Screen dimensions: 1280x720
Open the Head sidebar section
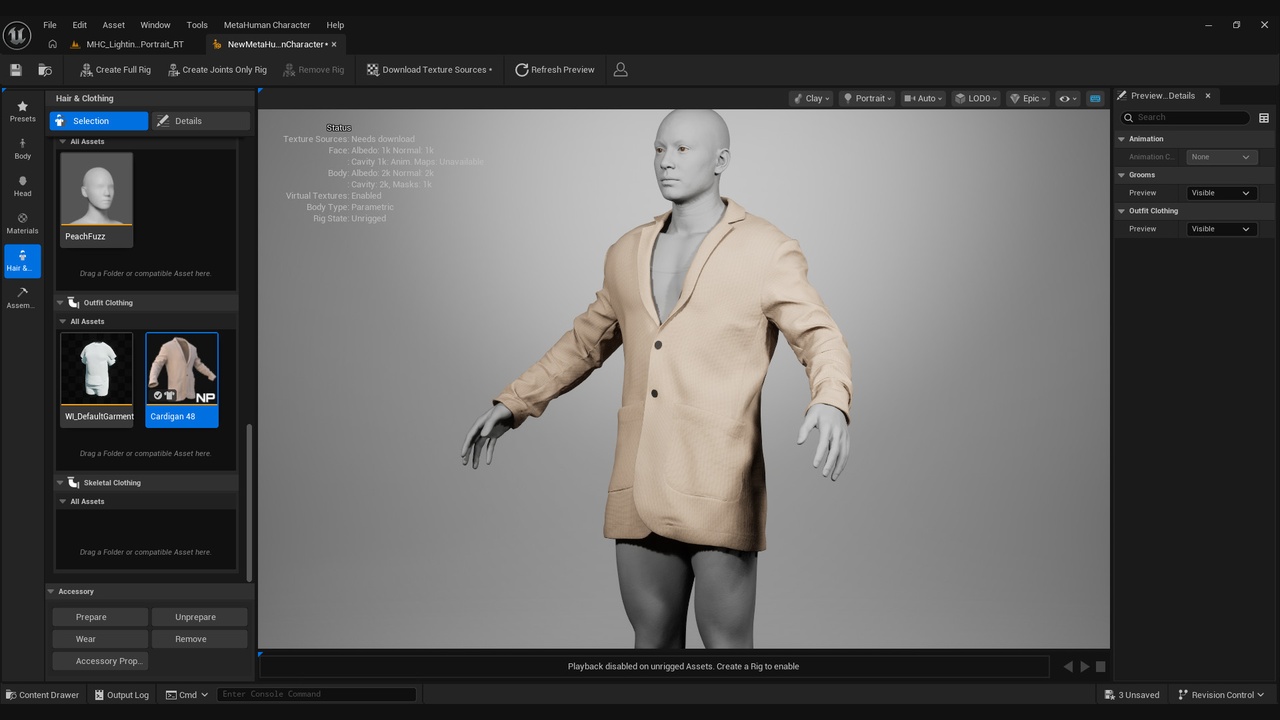22,186
